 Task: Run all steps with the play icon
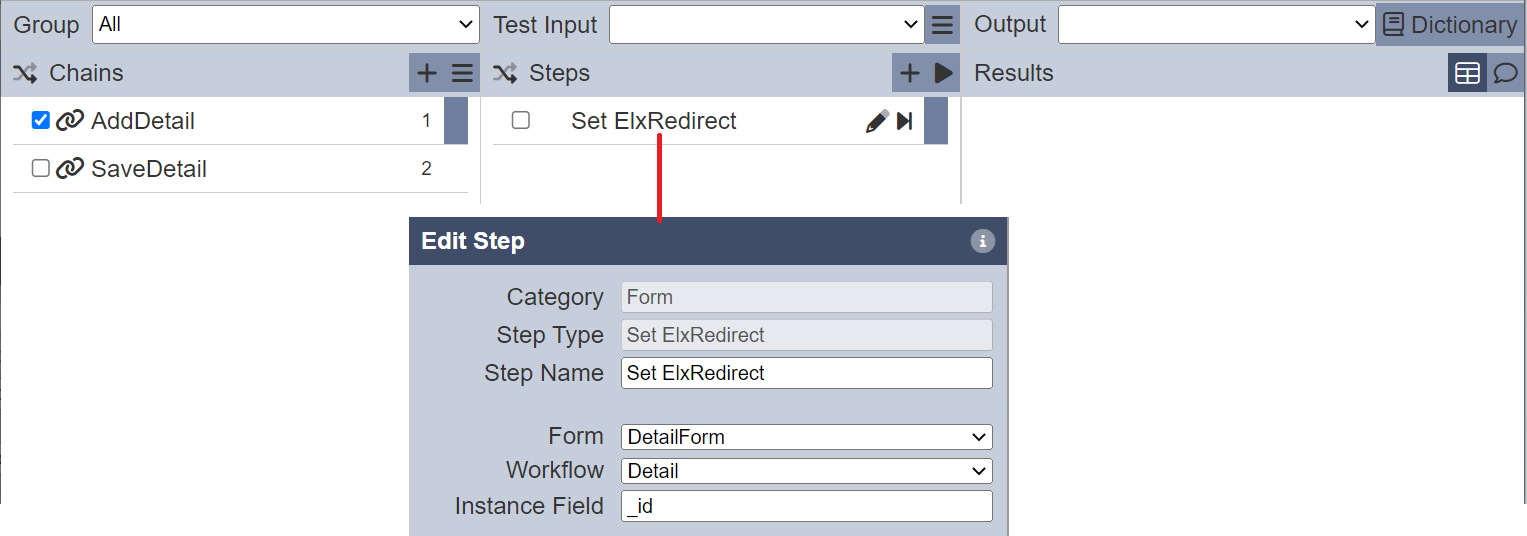(943, 73)
